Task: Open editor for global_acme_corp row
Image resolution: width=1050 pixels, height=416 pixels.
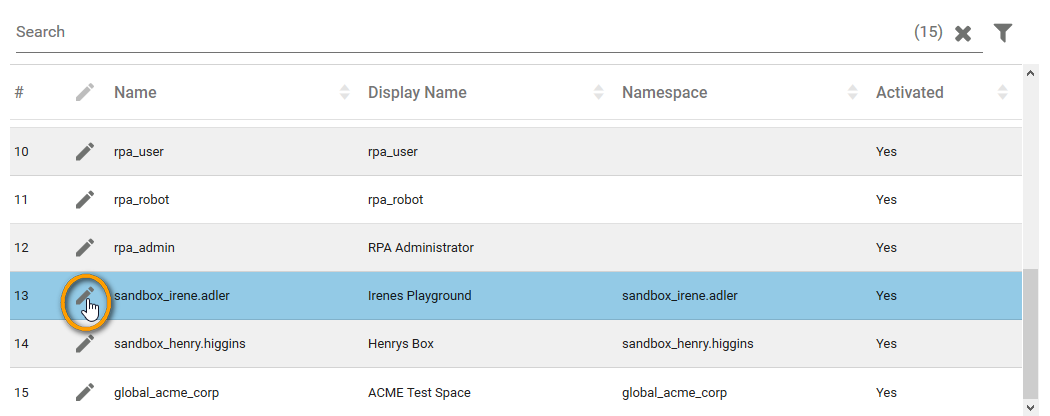Action: (85, 392)
